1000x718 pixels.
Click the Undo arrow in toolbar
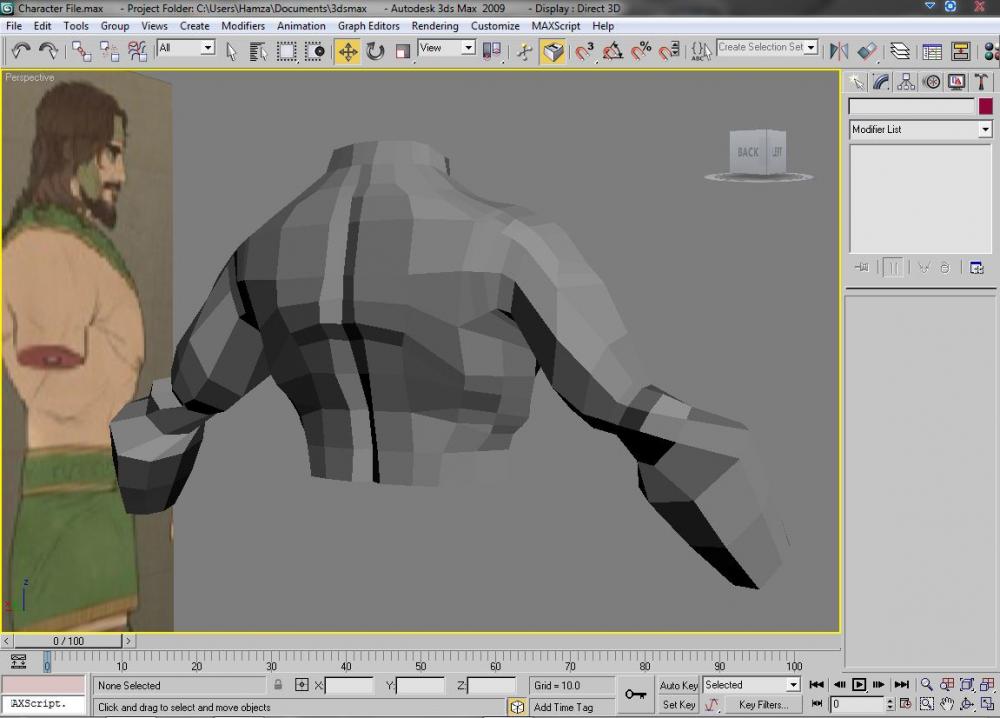(x=19, y=51)
